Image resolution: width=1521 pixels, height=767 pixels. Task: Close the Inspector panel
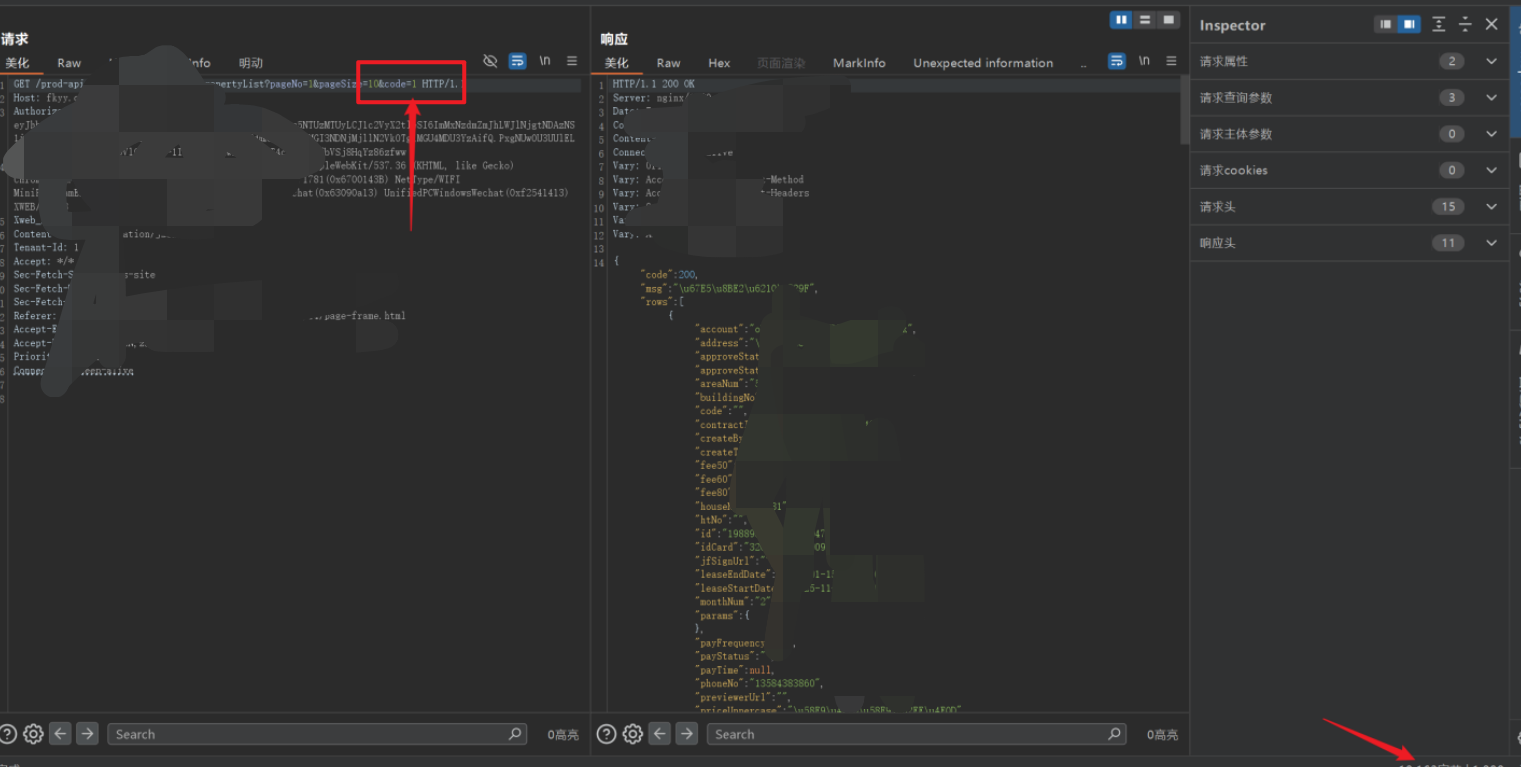click(x=1492, y=24)
